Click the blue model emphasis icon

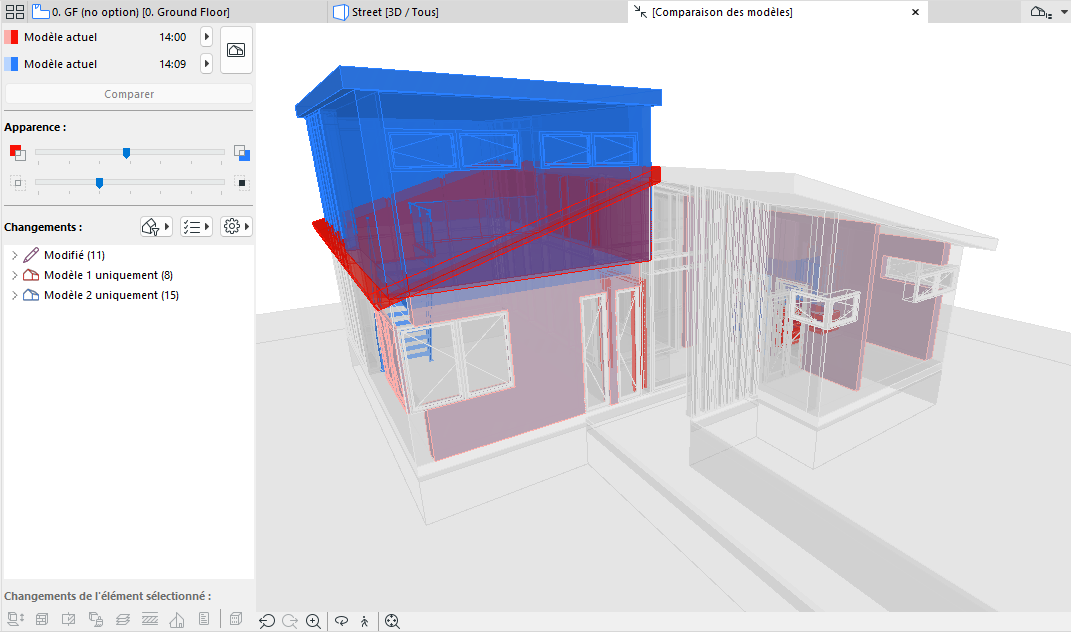point(242,152)
